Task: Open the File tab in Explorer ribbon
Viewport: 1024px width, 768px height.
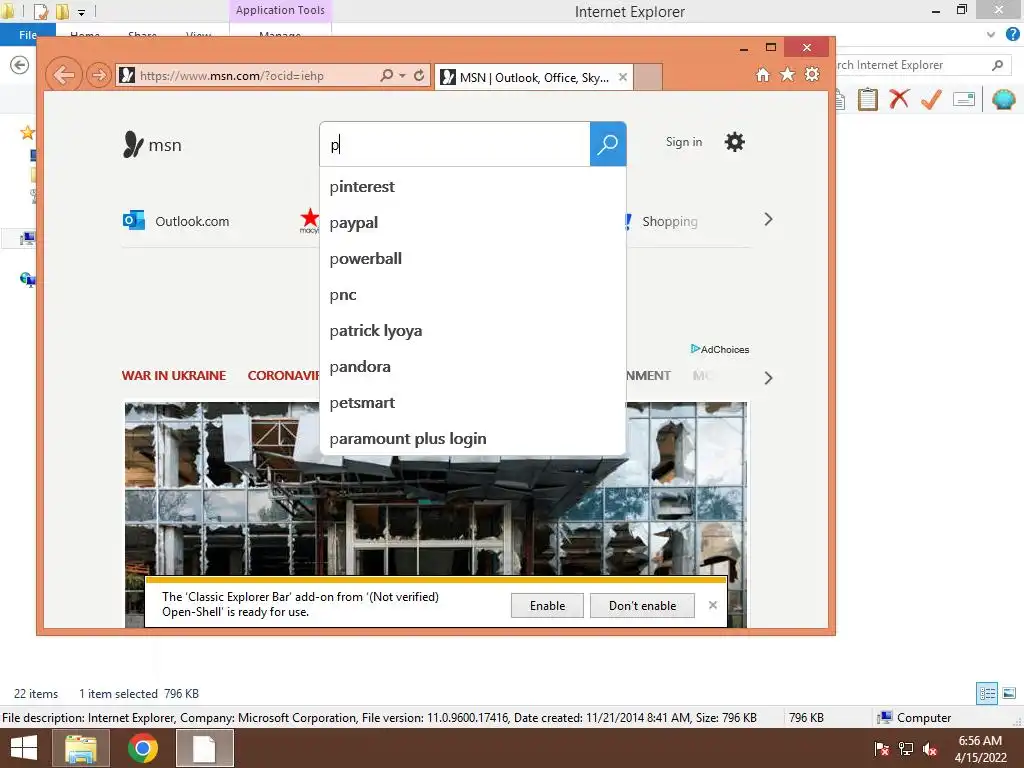Action: point(27,35)
